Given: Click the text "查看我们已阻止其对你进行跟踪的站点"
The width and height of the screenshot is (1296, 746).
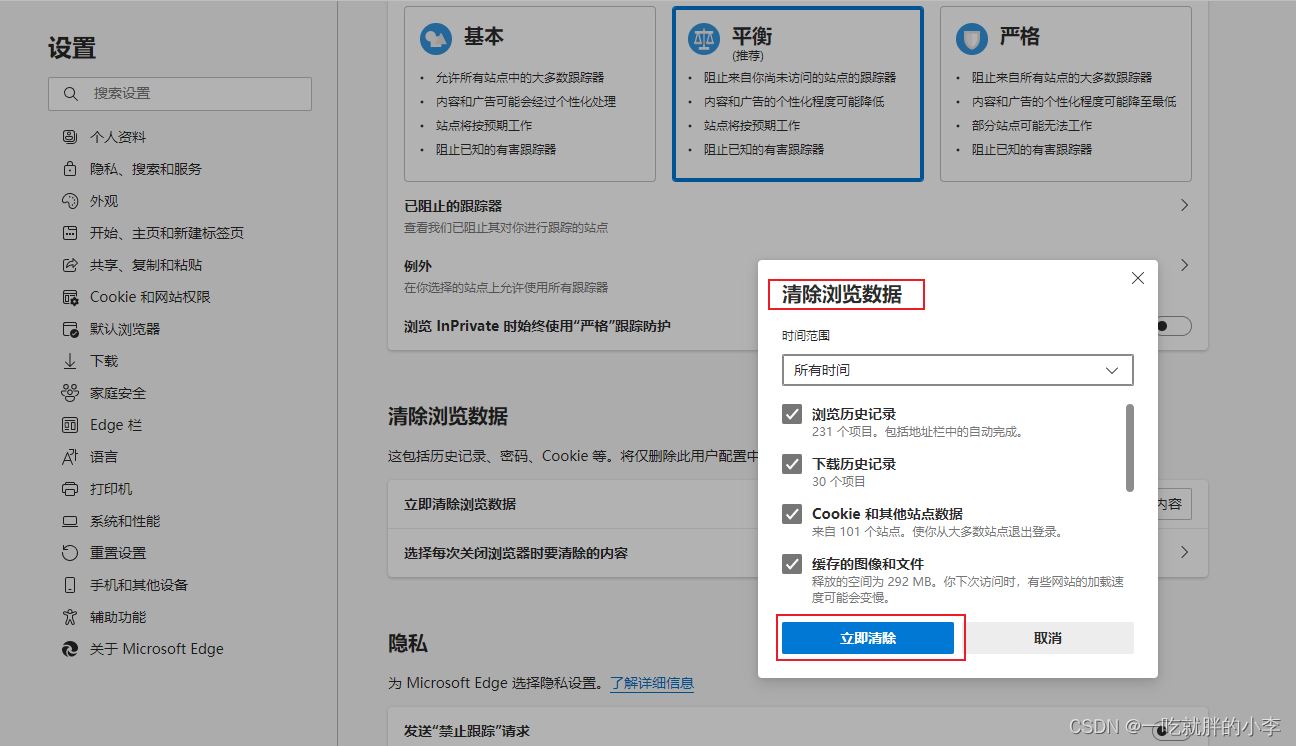Looking at the screenshot, I should pos(506,228).
